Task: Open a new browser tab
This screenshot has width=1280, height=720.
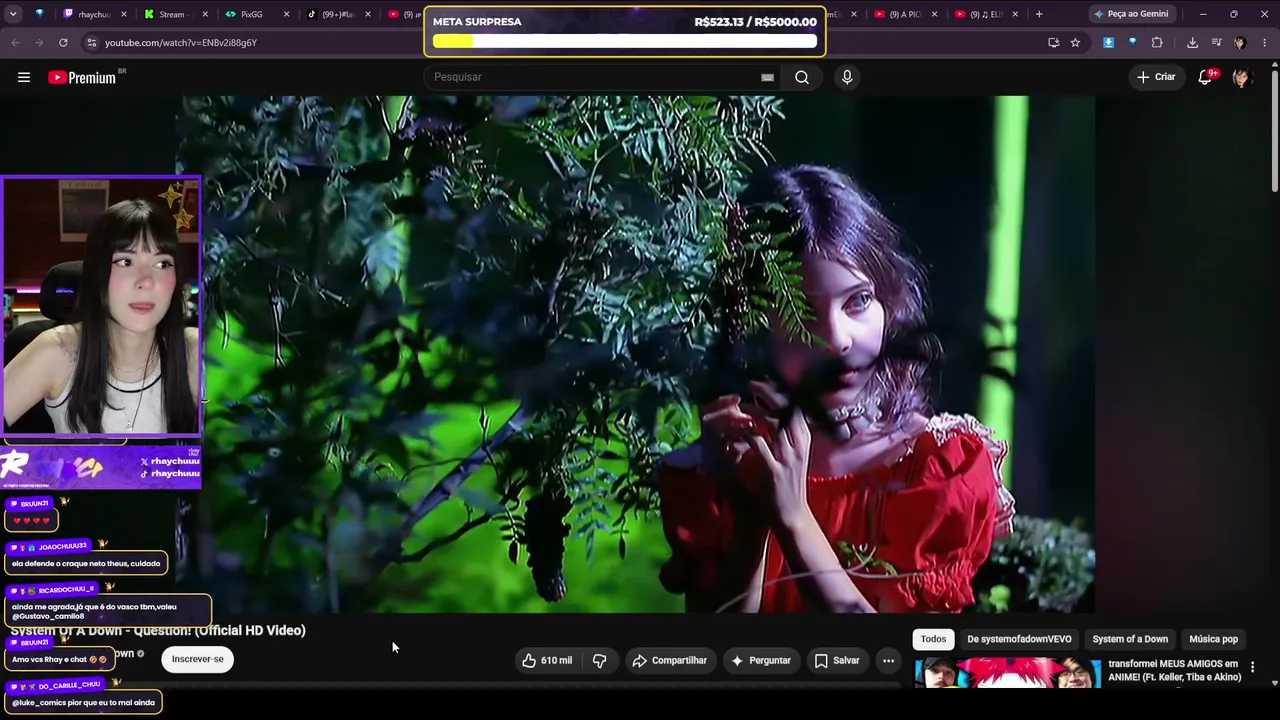Action: [x=1039, y=14]
